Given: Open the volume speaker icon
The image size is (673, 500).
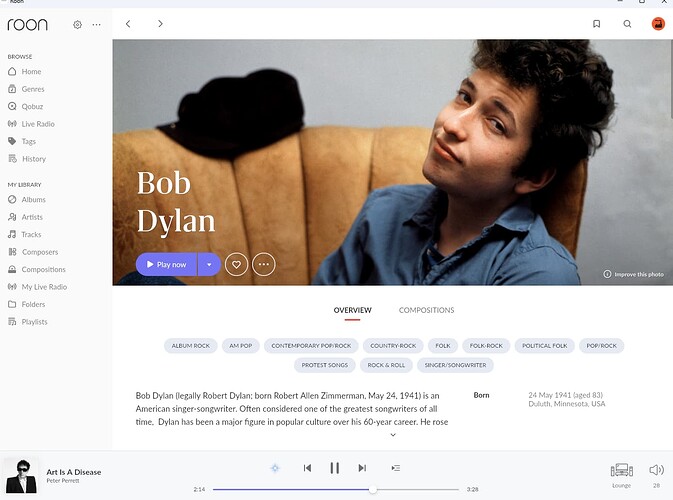Looking at the screenshot, I should coord(656,470).
